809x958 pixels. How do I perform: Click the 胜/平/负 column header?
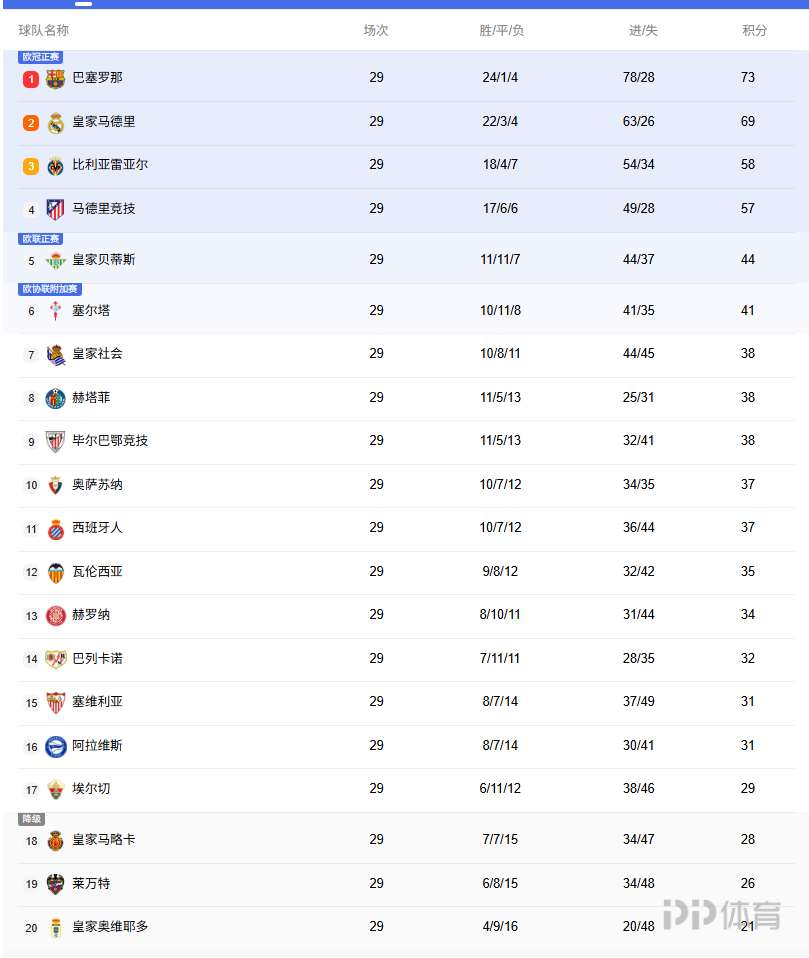(x=501, y=31)
